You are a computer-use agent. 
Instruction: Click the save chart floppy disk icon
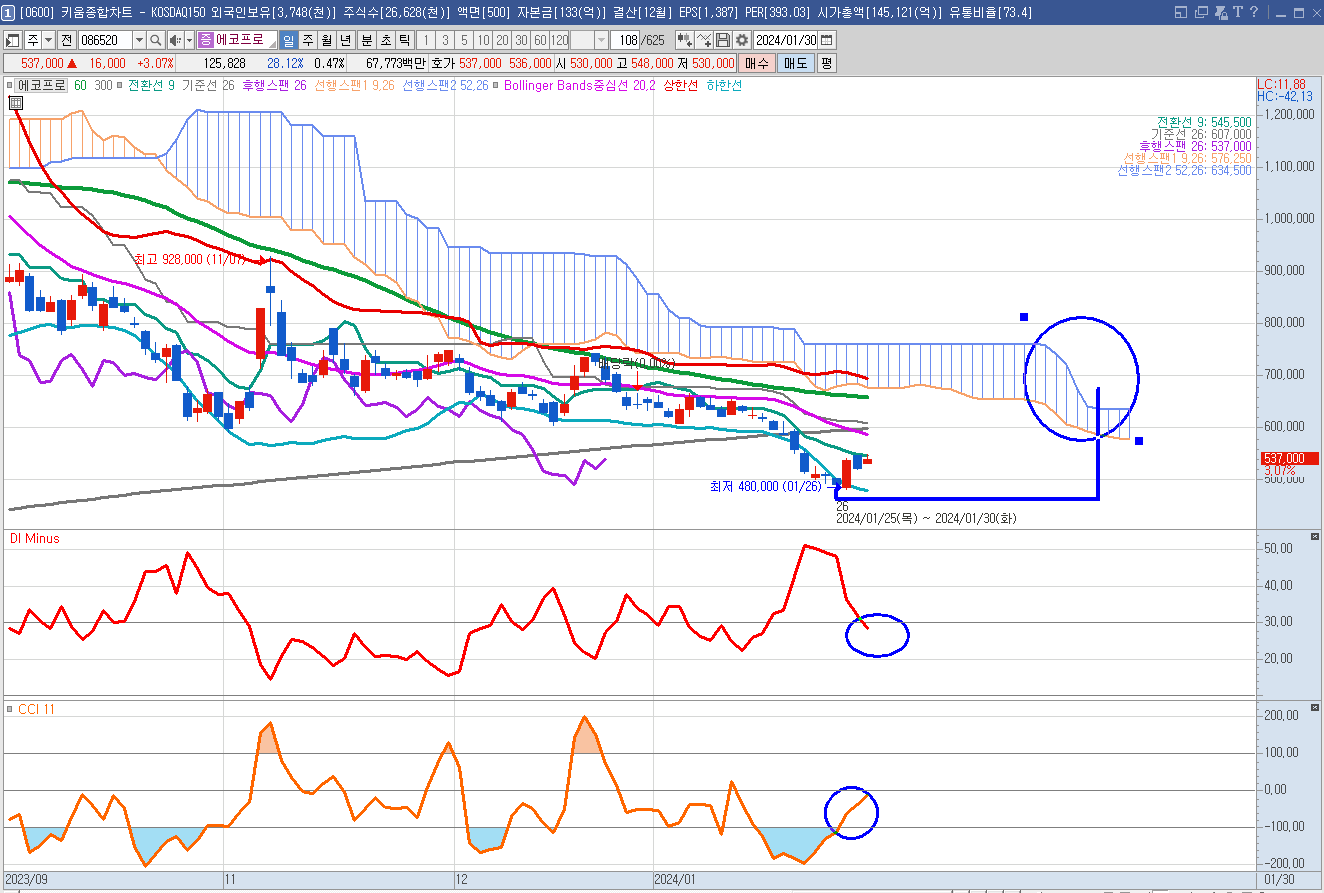pos(723,40)
